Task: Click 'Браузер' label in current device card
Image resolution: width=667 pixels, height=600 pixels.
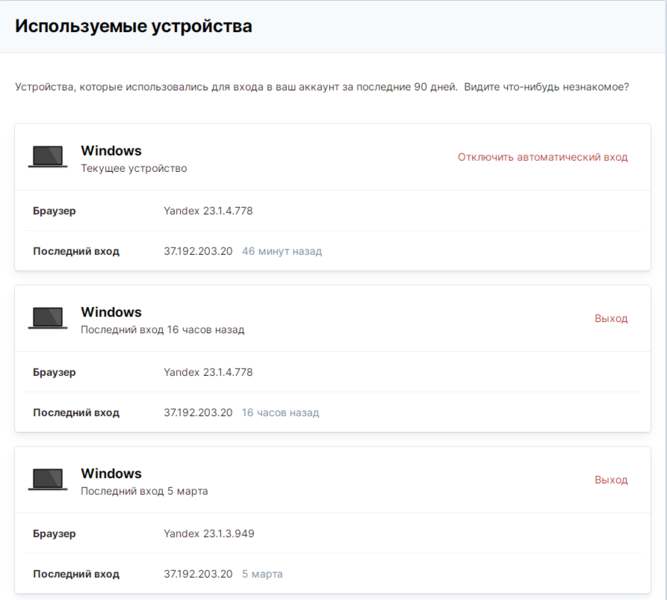Action: pos(54,211)
